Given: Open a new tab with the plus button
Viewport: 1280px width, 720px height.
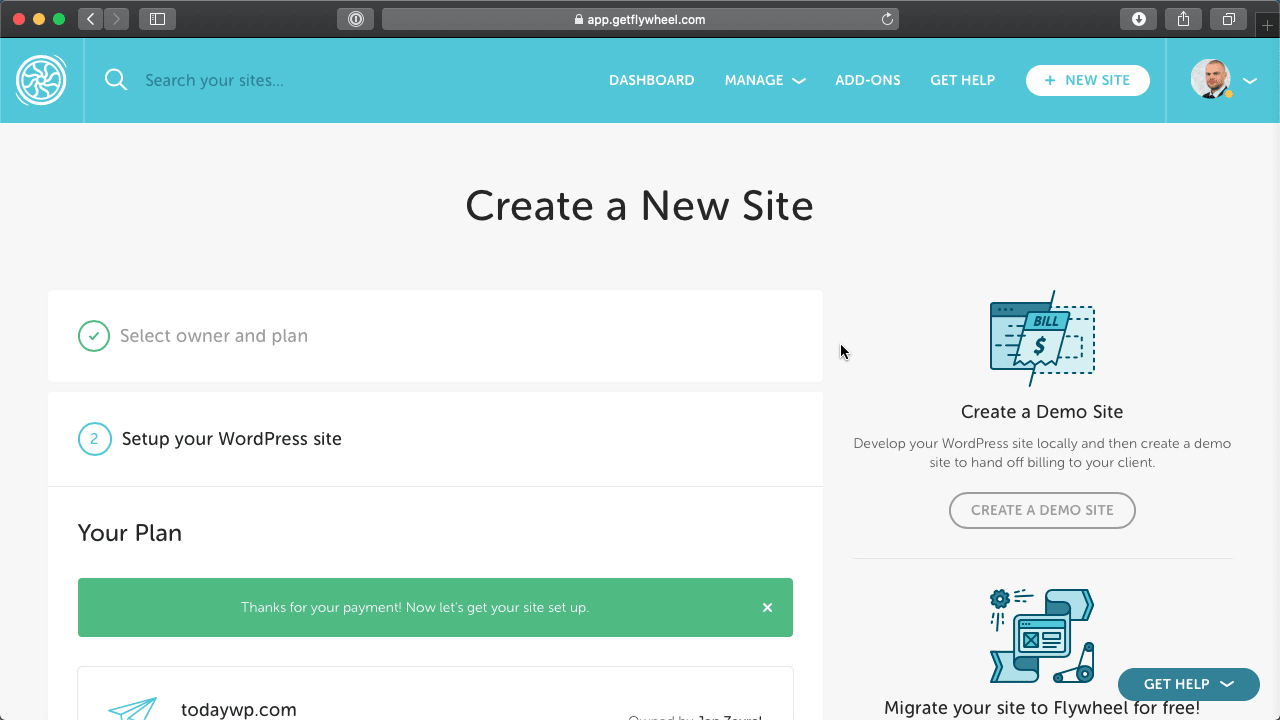Looking at the screenshot, I should point(1267,25).
